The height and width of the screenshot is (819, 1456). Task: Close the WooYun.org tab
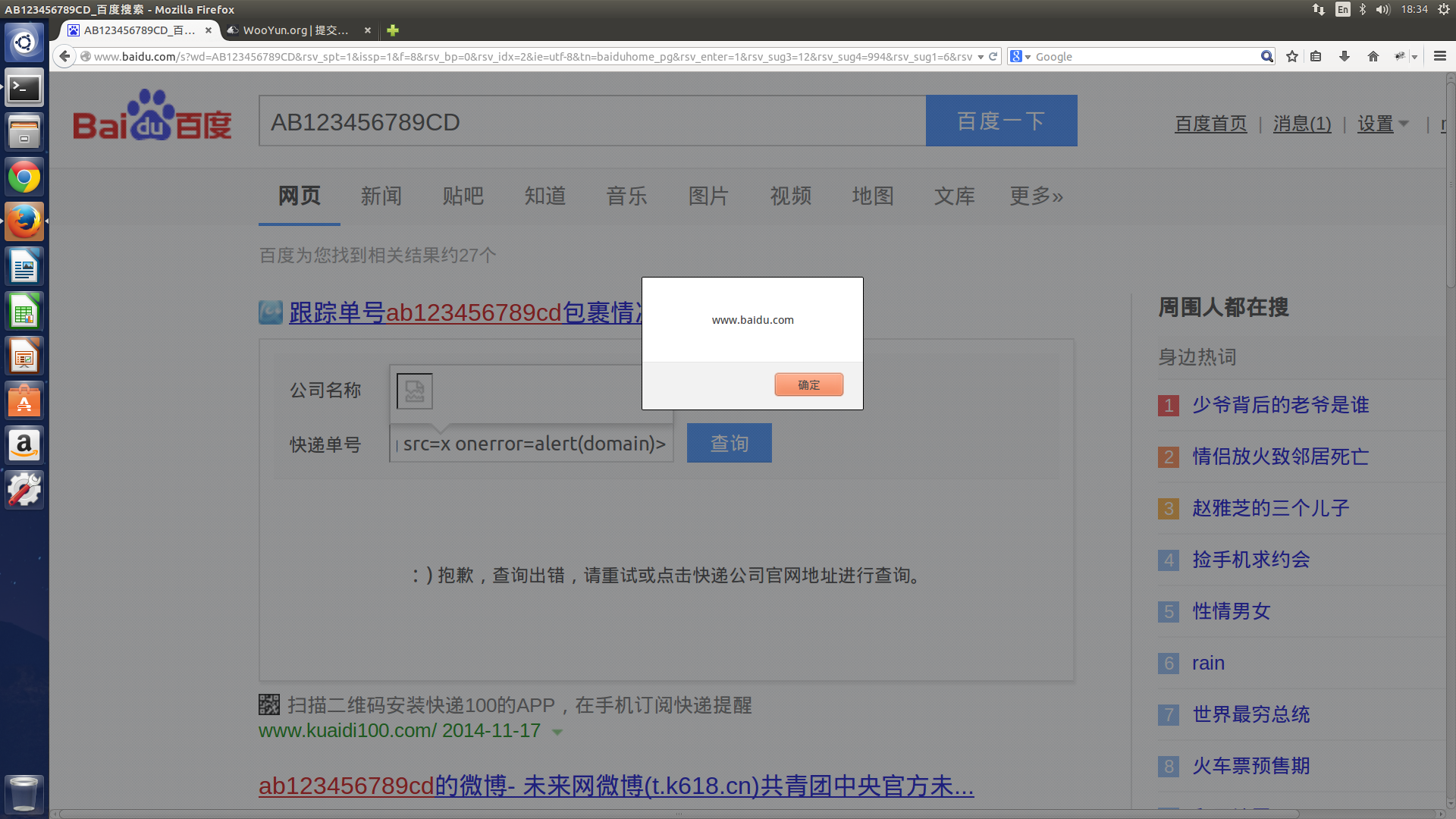coord(368,30)
